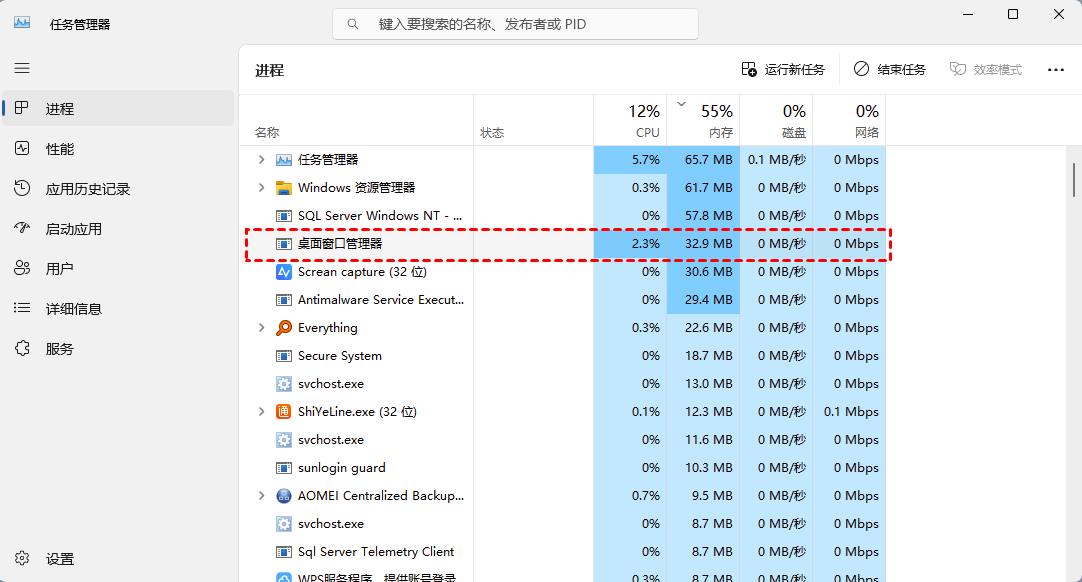Sort processes by 网络 column
This screenshot has width=1082, height=582.
click(x=849, y=120)
